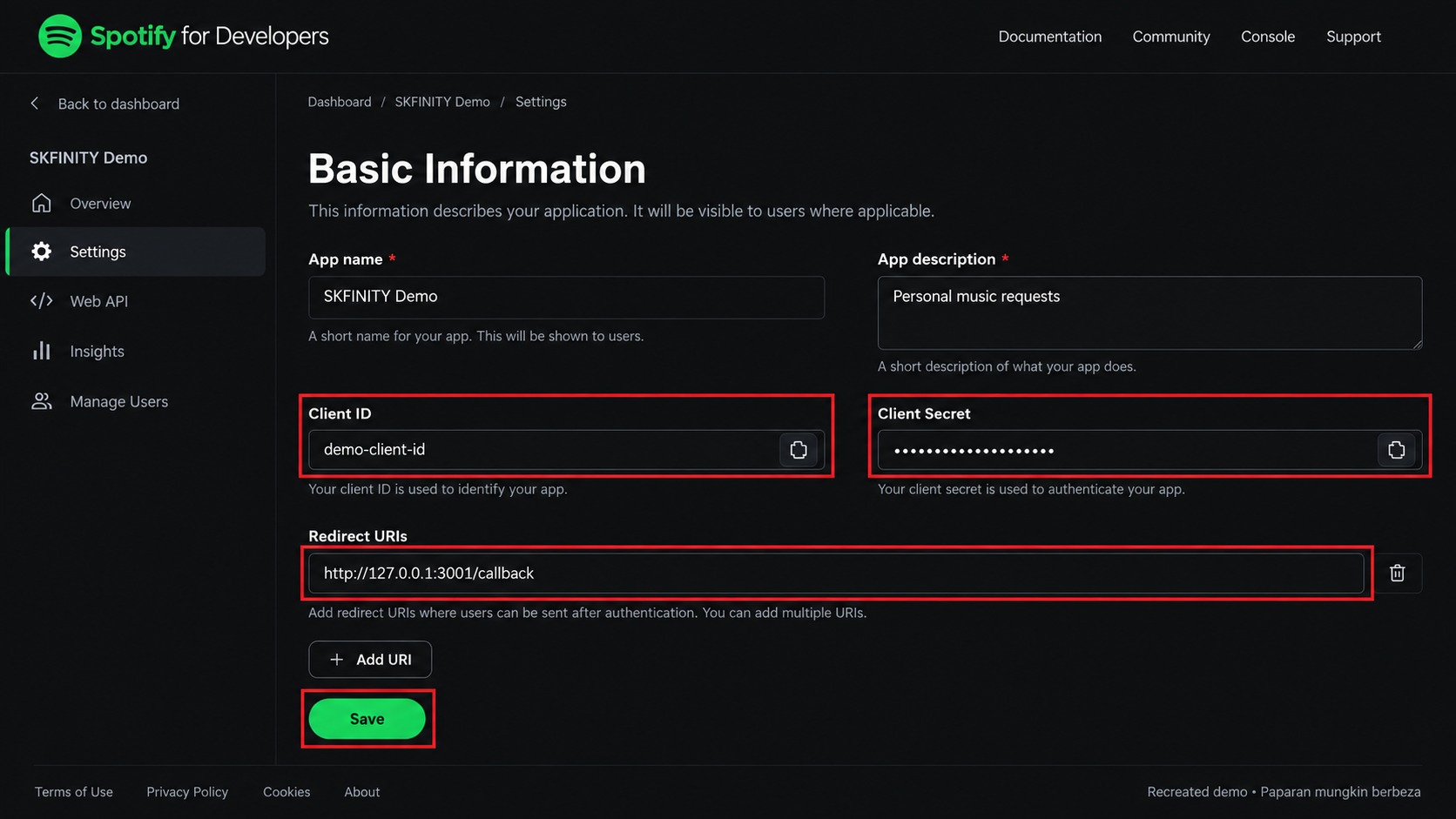Open the Cookies footer link

point(286,792)
